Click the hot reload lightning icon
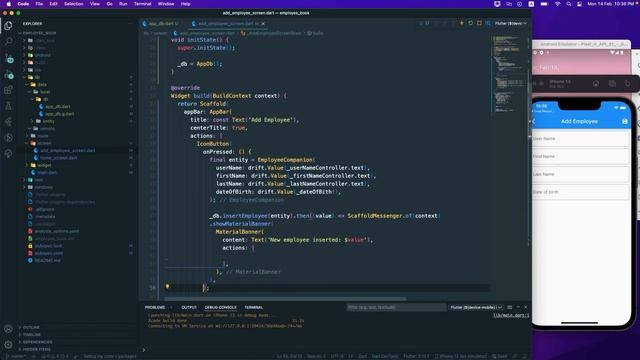This screenshot has height=360, width=640. [x=462, y=23]
